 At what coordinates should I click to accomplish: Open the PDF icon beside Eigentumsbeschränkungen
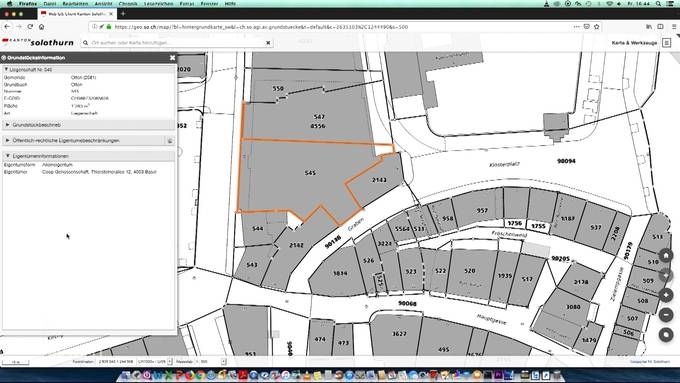click(x=170, y=141)
